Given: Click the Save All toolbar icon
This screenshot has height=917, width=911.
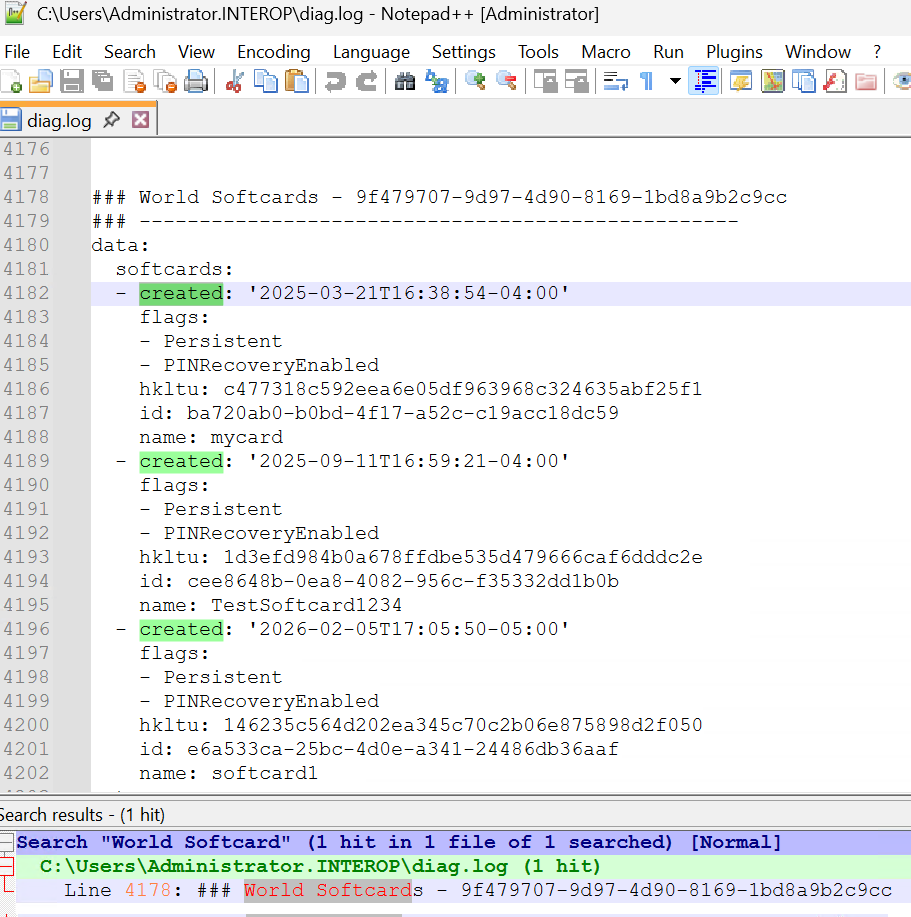Looking at the screenshot, I should coord(103,81).
